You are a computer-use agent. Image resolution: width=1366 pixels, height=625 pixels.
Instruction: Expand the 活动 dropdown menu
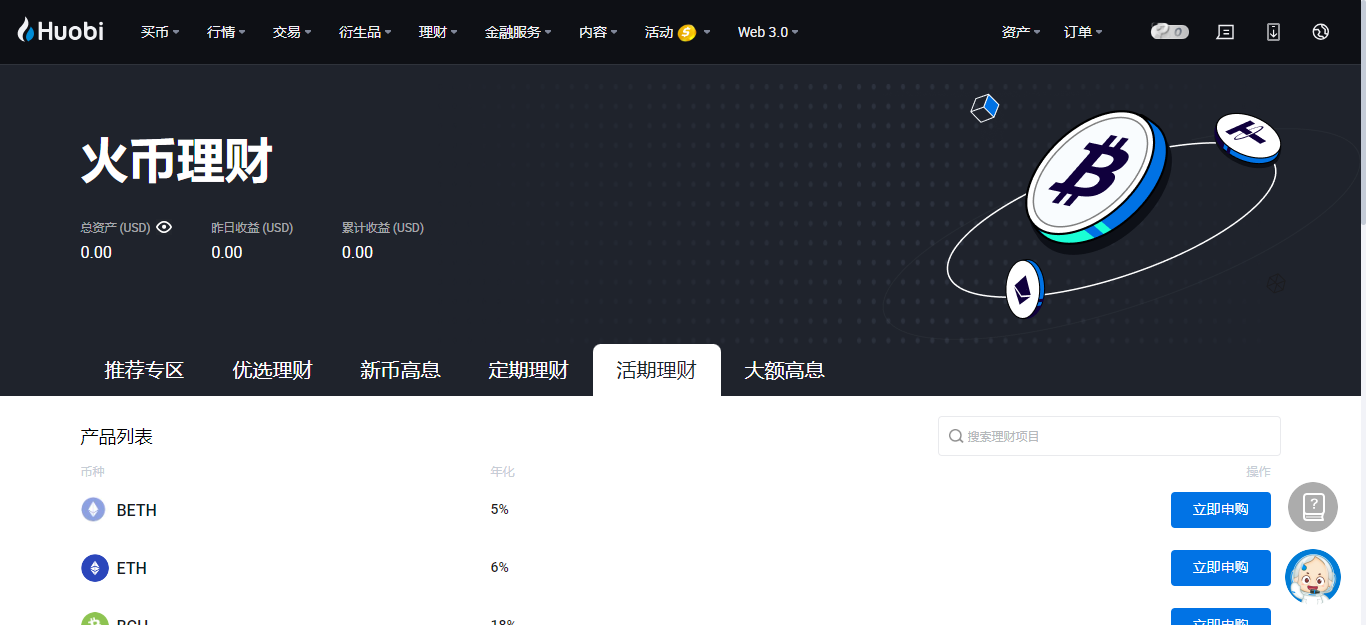[x=678, y=32]
